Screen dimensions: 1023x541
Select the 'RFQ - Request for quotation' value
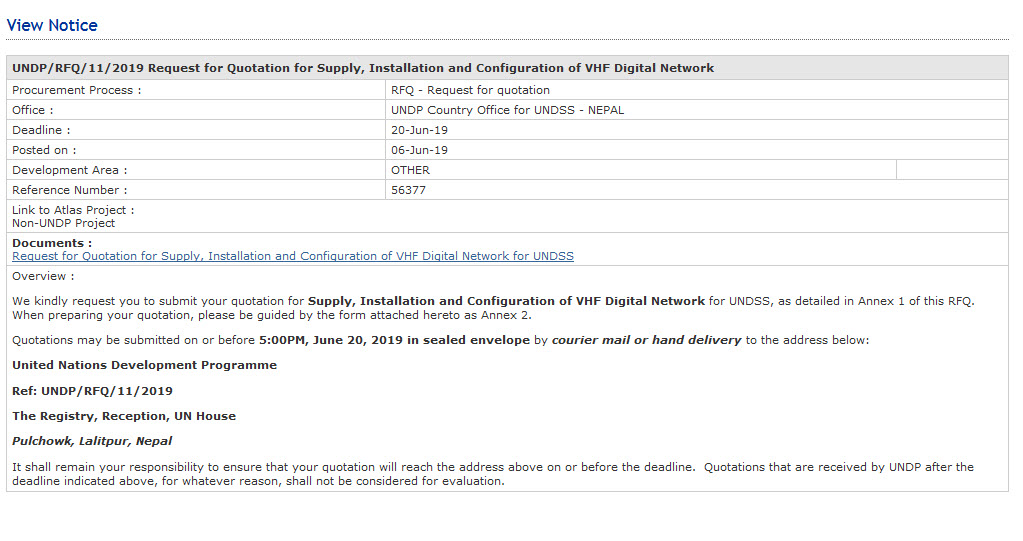pyautogui.click(x=470, y=90)
